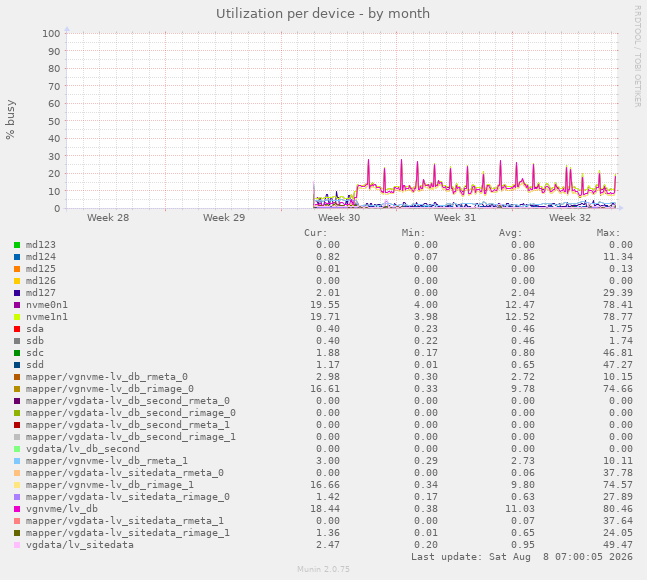Click the Min: column header
The width and height of the screenshot is (647, 580).
[413, 233]
